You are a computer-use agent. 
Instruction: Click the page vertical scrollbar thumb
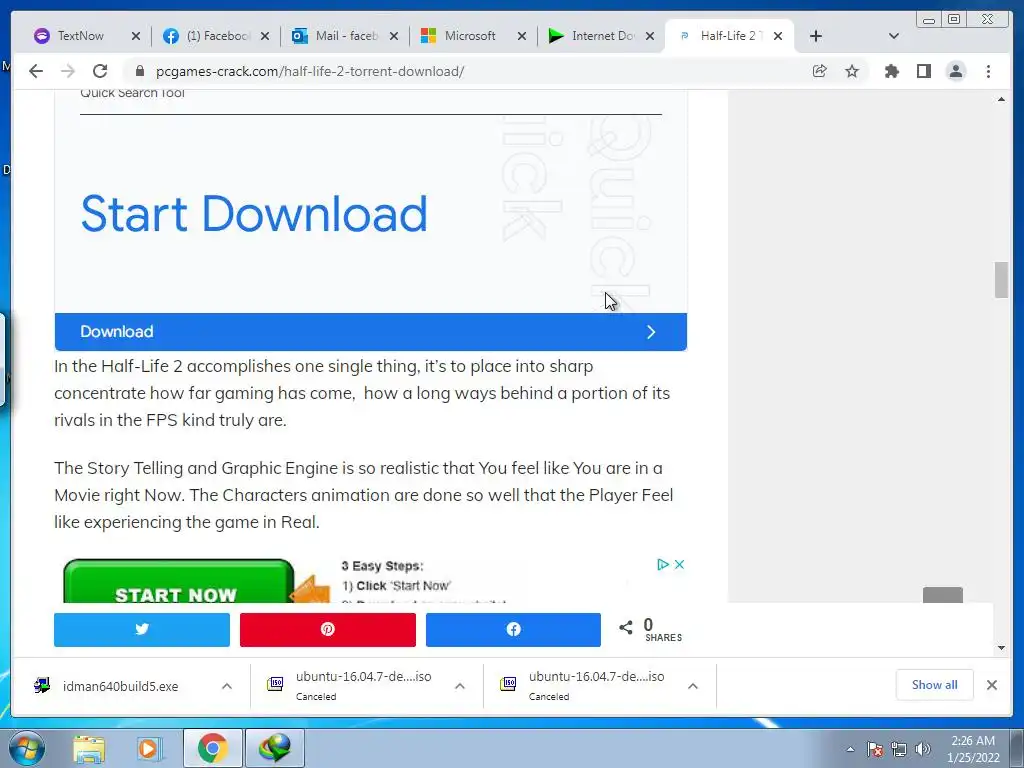pos(1001,280)
